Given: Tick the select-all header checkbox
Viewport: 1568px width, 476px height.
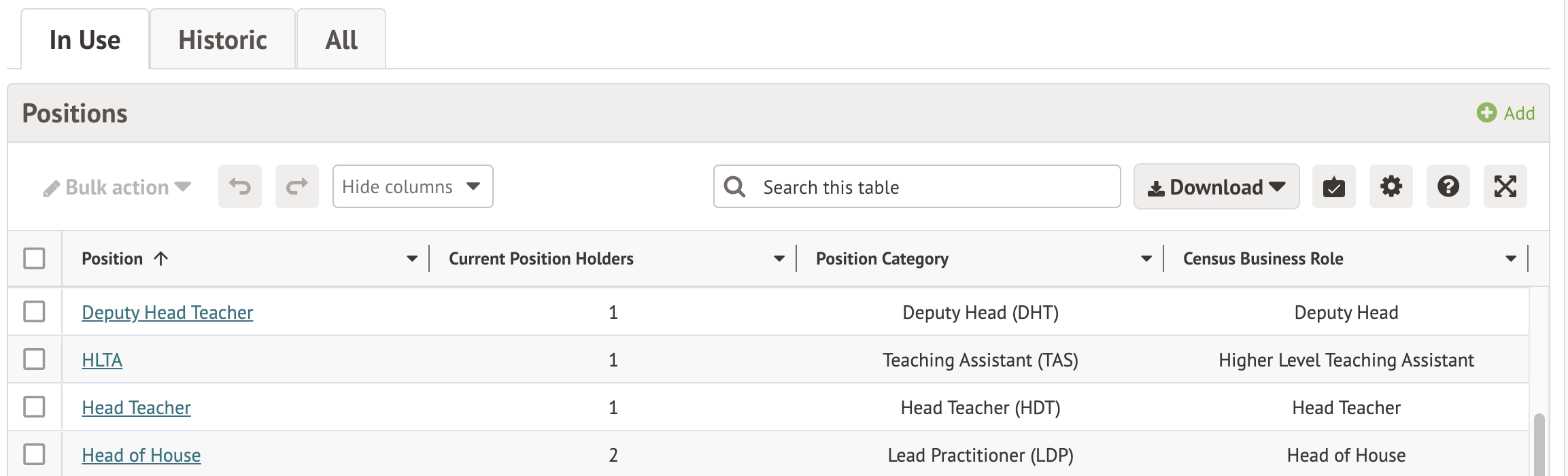Looking at the screenshot, I should click(34, 258).
